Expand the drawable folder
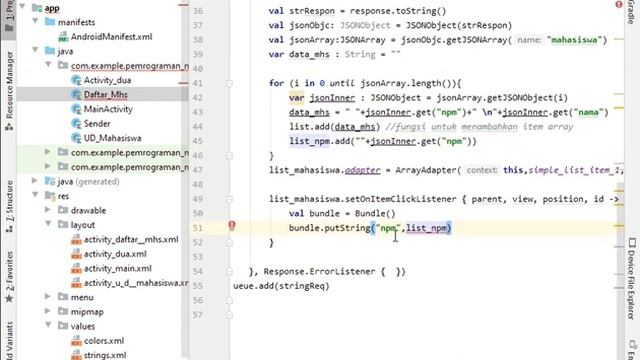 click(48, 210)
